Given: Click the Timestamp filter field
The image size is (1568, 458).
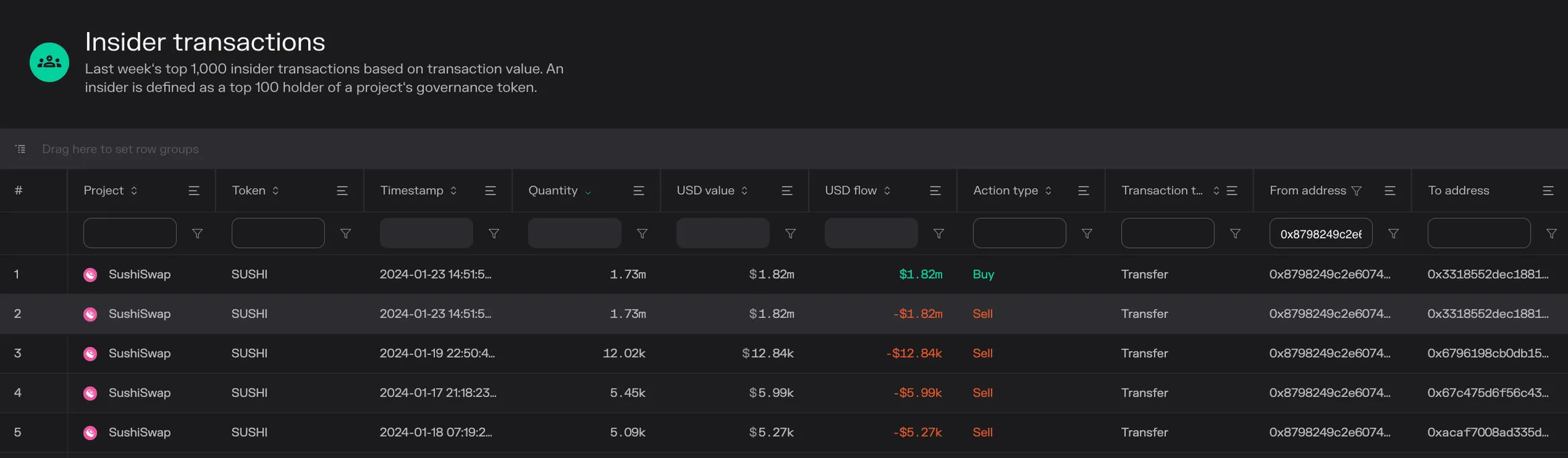Looking at the screenshot, I should (x=426, y=233).
